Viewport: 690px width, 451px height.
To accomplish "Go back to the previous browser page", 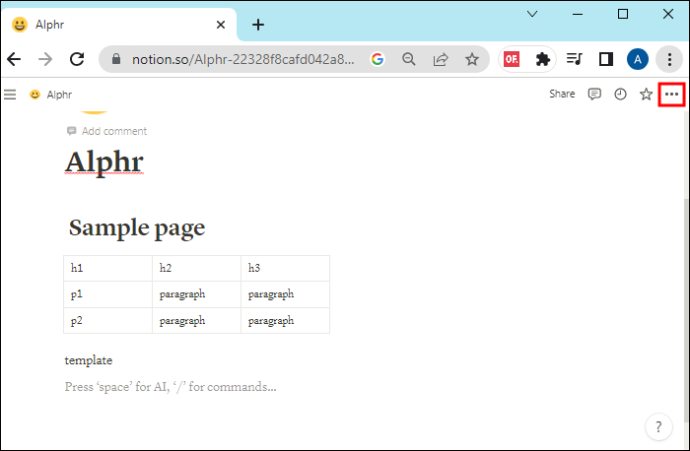I will [x=14, y=59].
